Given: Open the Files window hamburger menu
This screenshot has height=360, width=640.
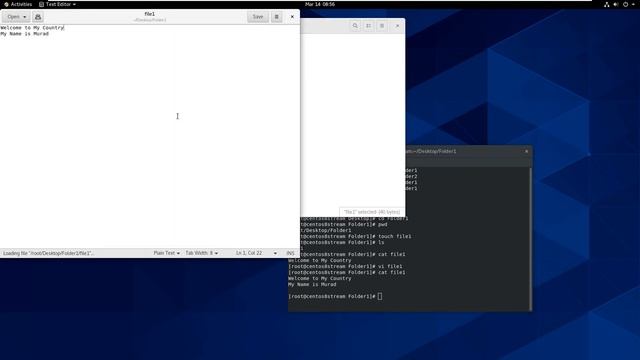Looking at the screenshot, I should [382, 26].
